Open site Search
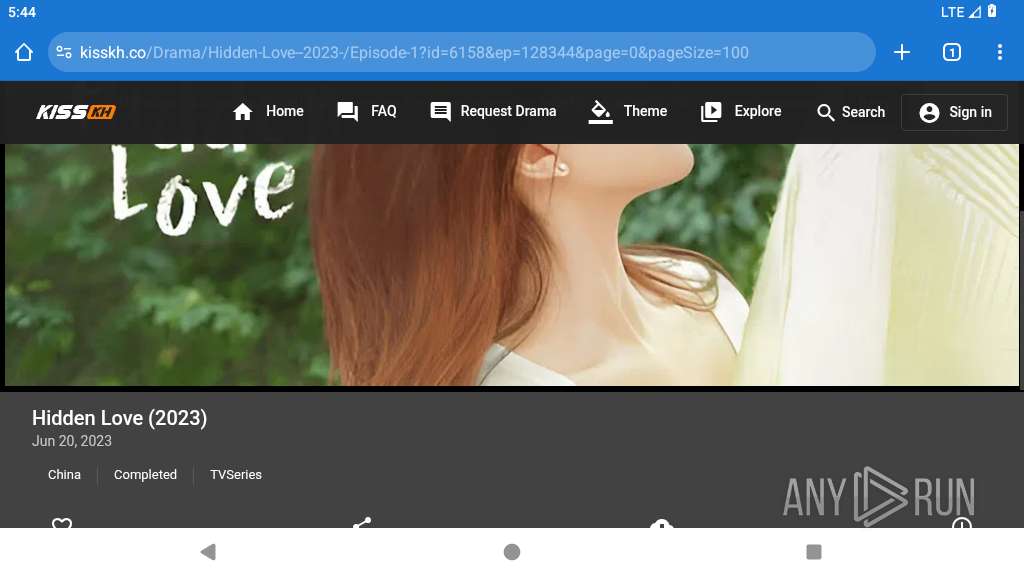 pos(851,112)
